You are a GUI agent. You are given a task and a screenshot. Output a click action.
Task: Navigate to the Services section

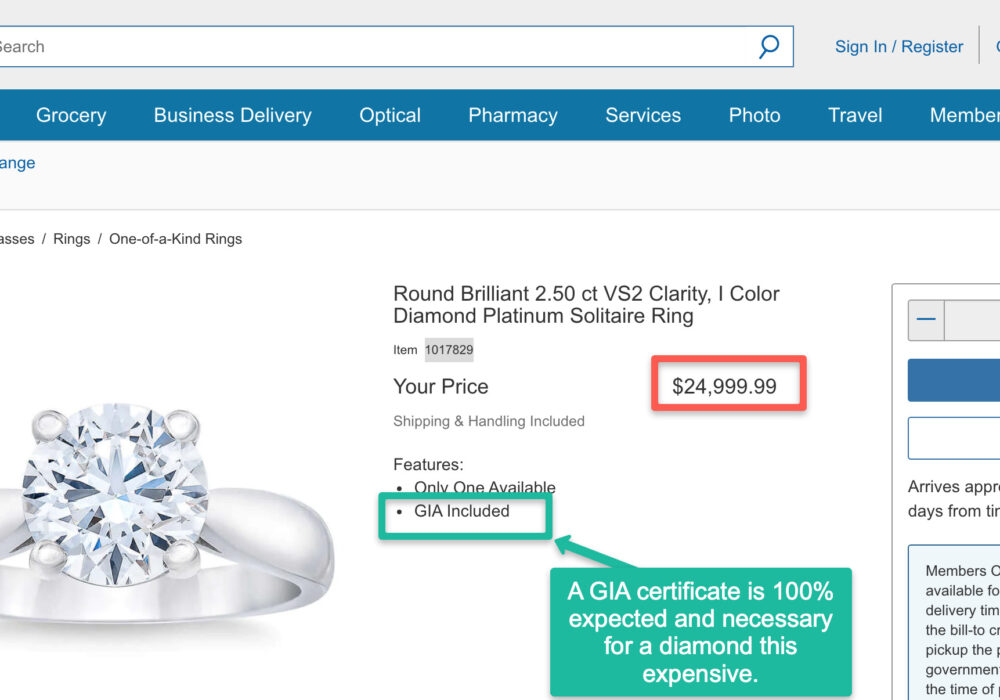[643, 115]
